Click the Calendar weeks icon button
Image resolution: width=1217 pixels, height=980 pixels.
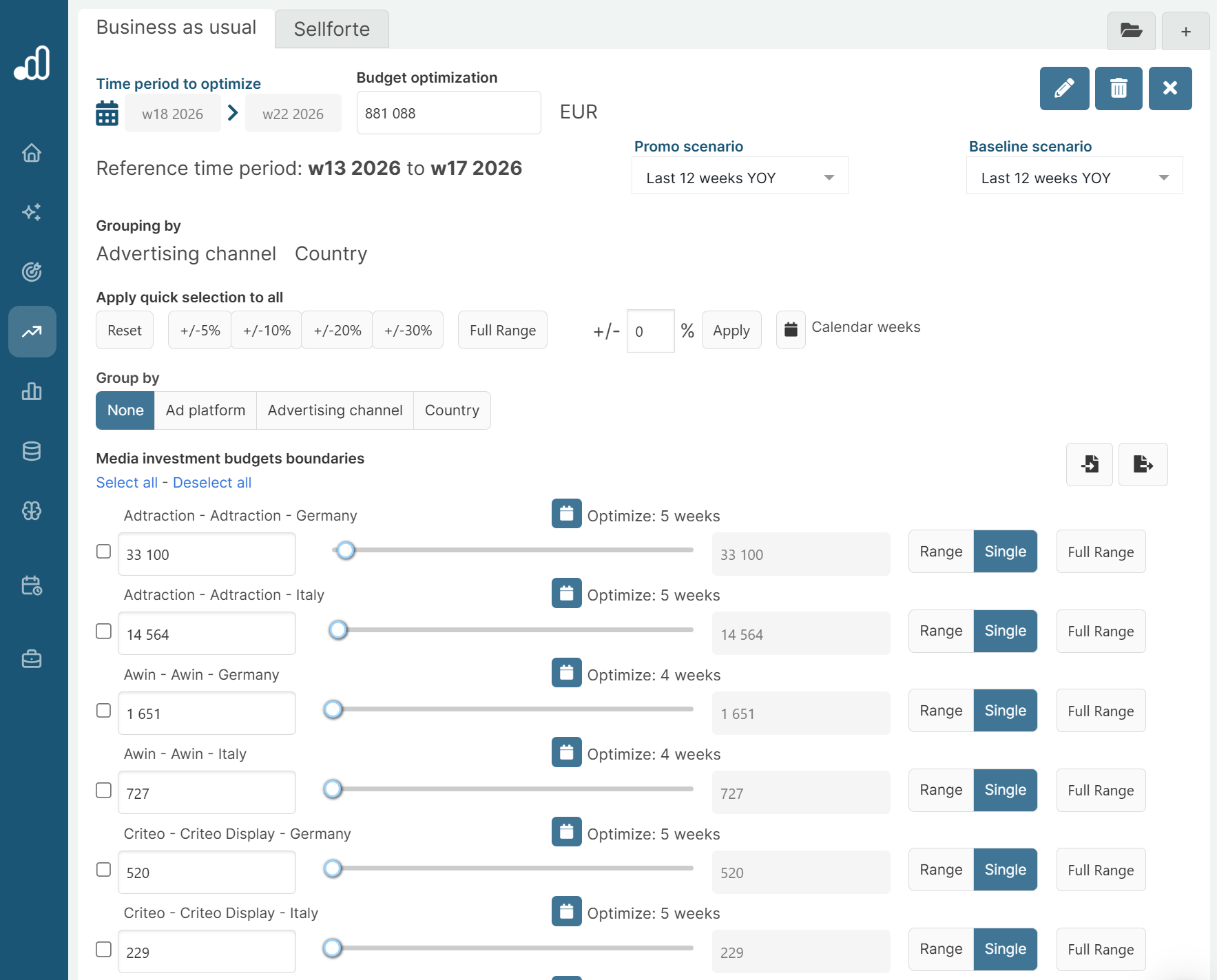coord(790,330)
